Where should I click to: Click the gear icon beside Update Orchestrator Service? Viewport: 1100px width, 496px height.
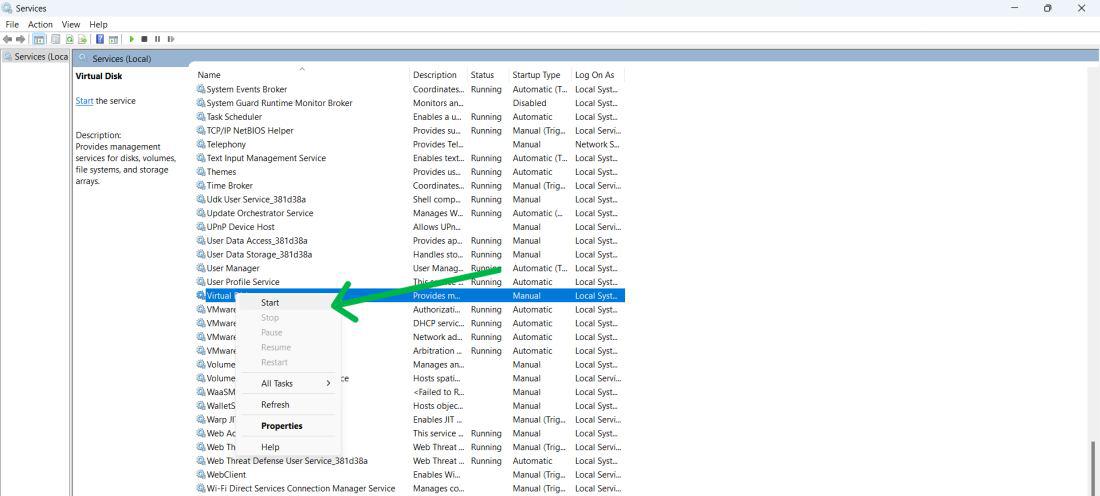[x=201, y=213]
